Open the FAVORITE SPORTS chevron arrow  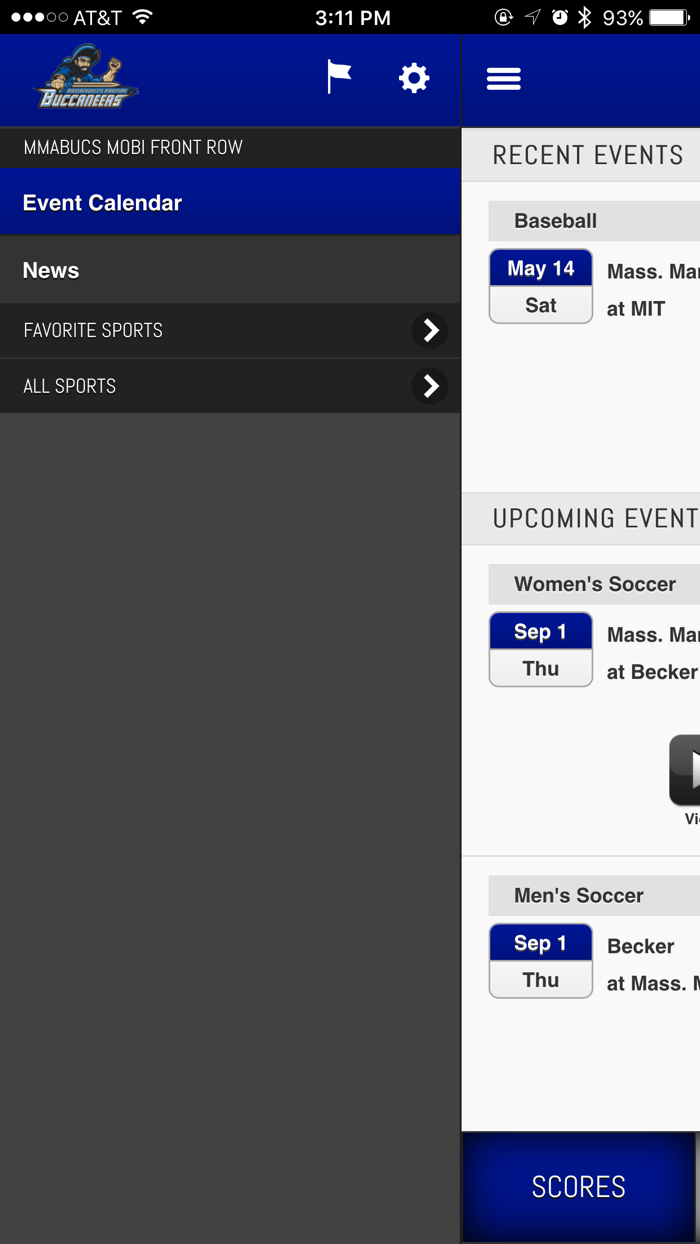click(x=430, y=331)
